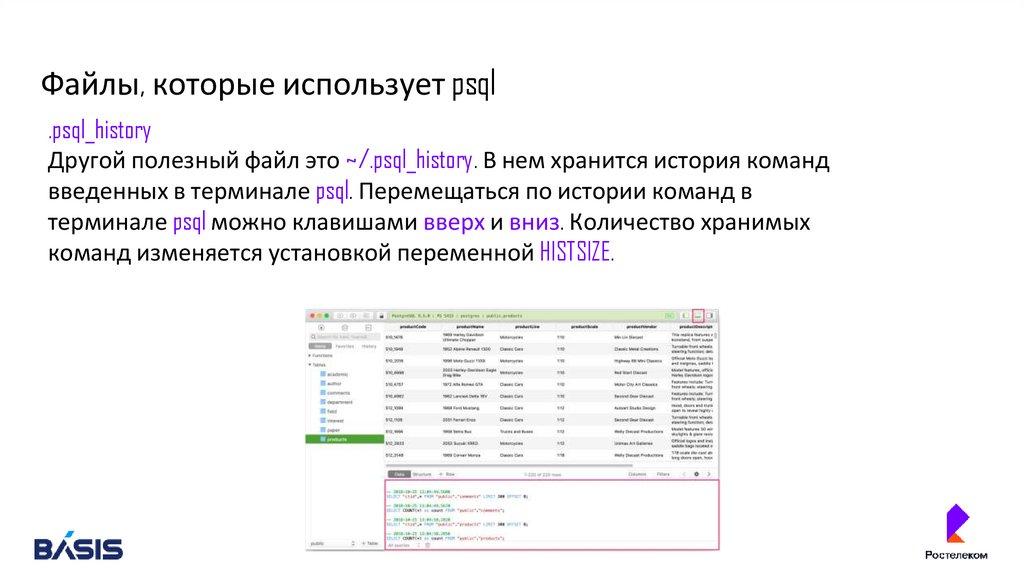The height and width of the screenshot is (574, 1024).
Task: Click the Filters button
Action: (663, 474)
